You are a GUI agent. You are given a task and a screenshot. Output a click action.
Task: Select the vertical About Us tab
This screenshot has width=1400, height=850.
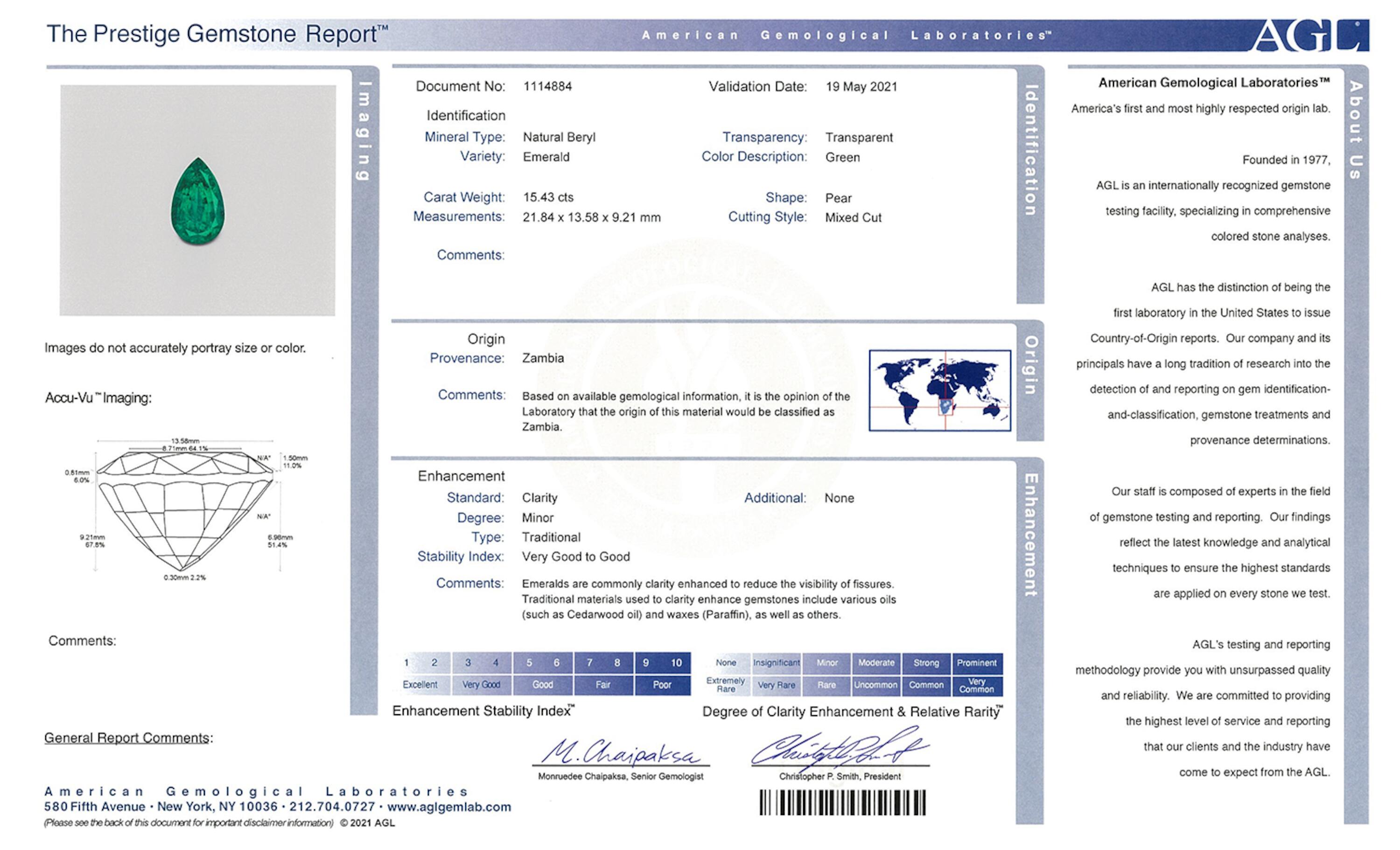tap(1356, 130)
